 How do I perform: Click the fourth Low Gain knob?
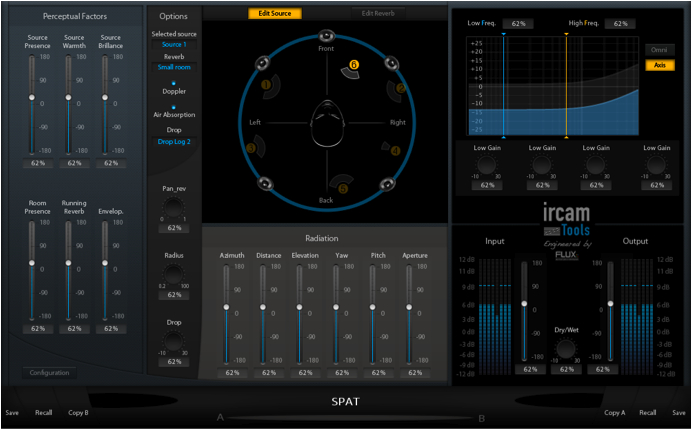coord(656,165)
